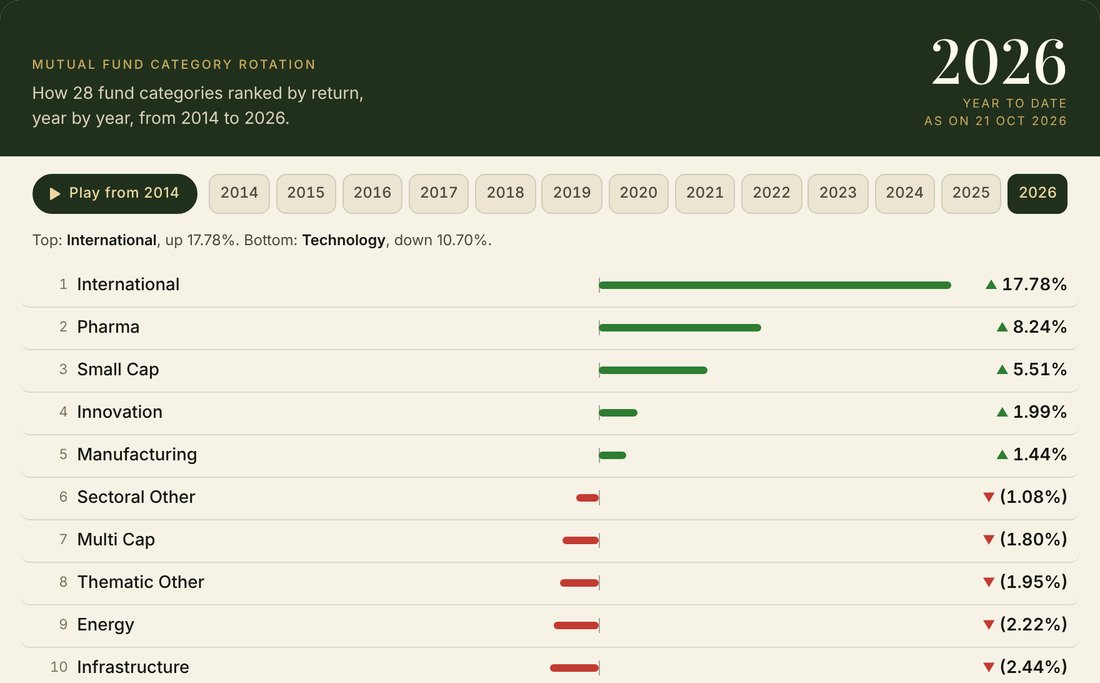Click the green bar for Innovation
Viewport: 1100px width, 683px height.
click(x=618, y=413)
